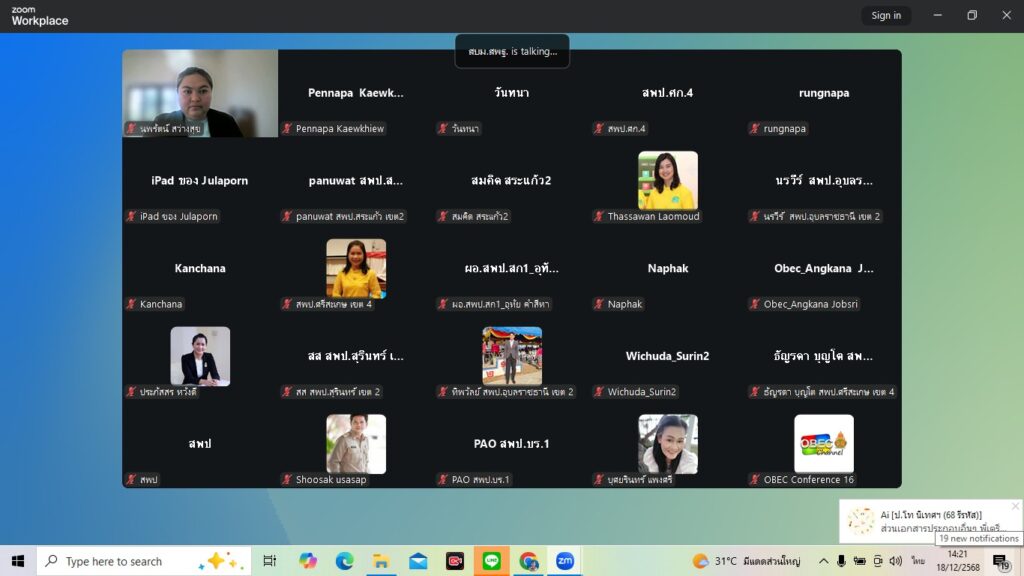Toggle the microphone tray icon
The height and width of the screenshot is (576, 1024).
[841, 561]
